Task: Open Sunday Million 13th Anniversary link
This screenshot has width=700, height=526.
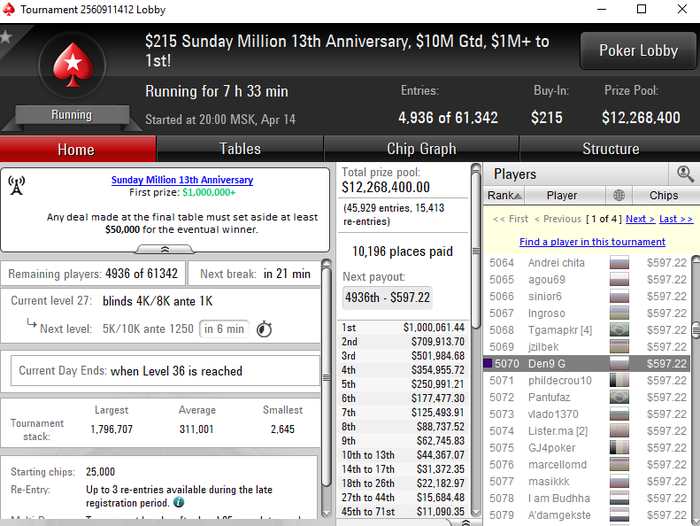Action: click(182, 180)
